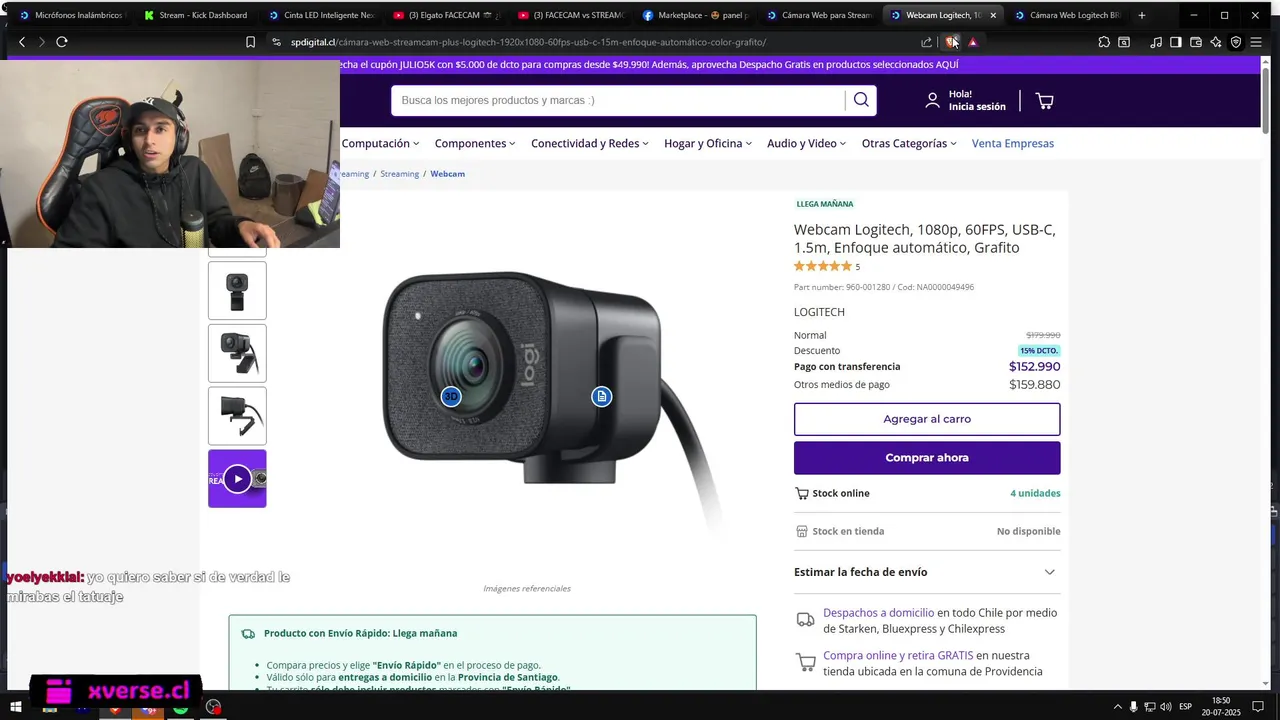The height and width of the screenshot is (720, 1280).
Task: Switch to FACECAM vs STREAMCAM tab
Action: (573, 15)
